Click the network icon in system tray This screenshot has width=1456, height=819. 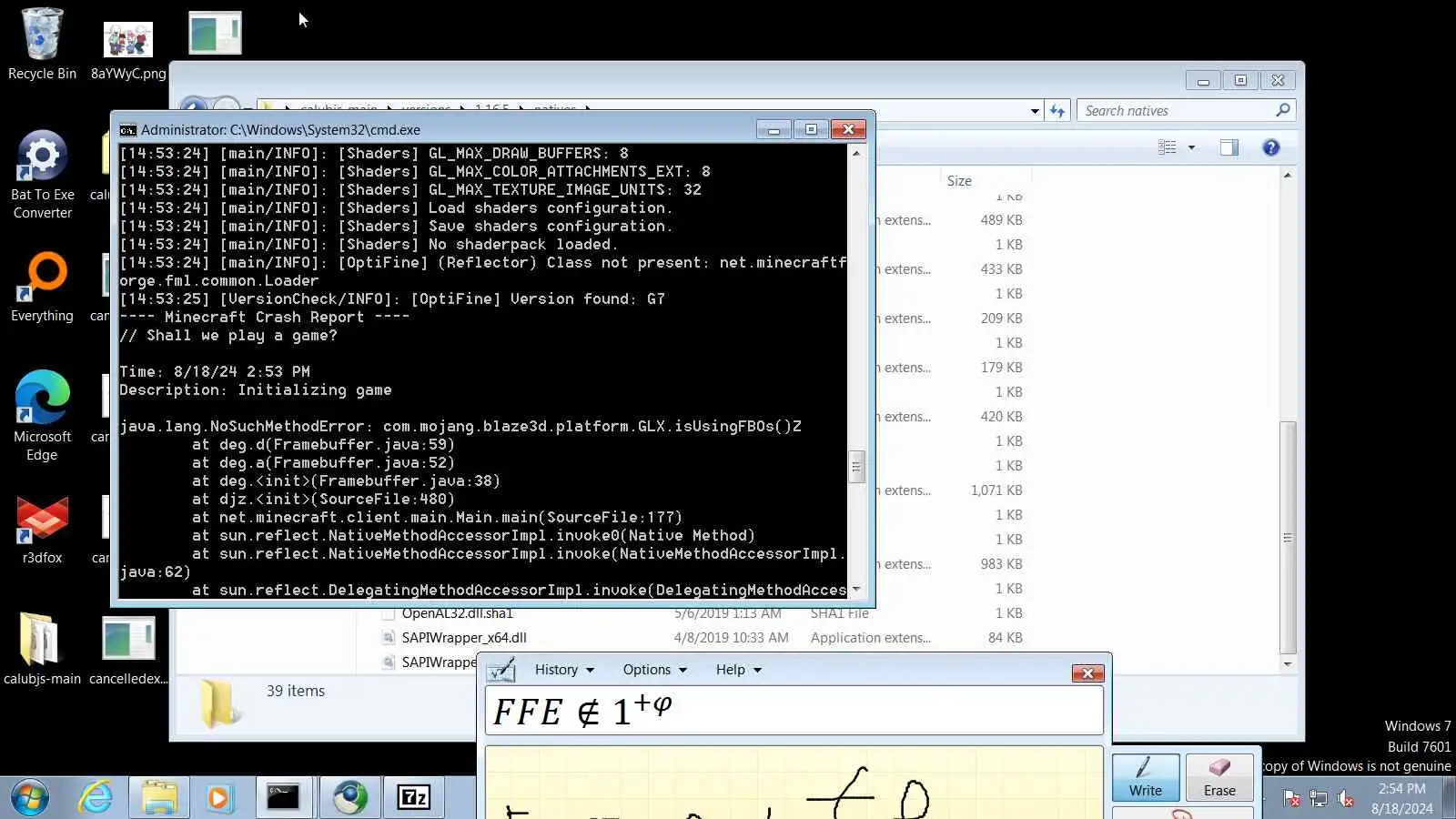tap(1319, 799)
